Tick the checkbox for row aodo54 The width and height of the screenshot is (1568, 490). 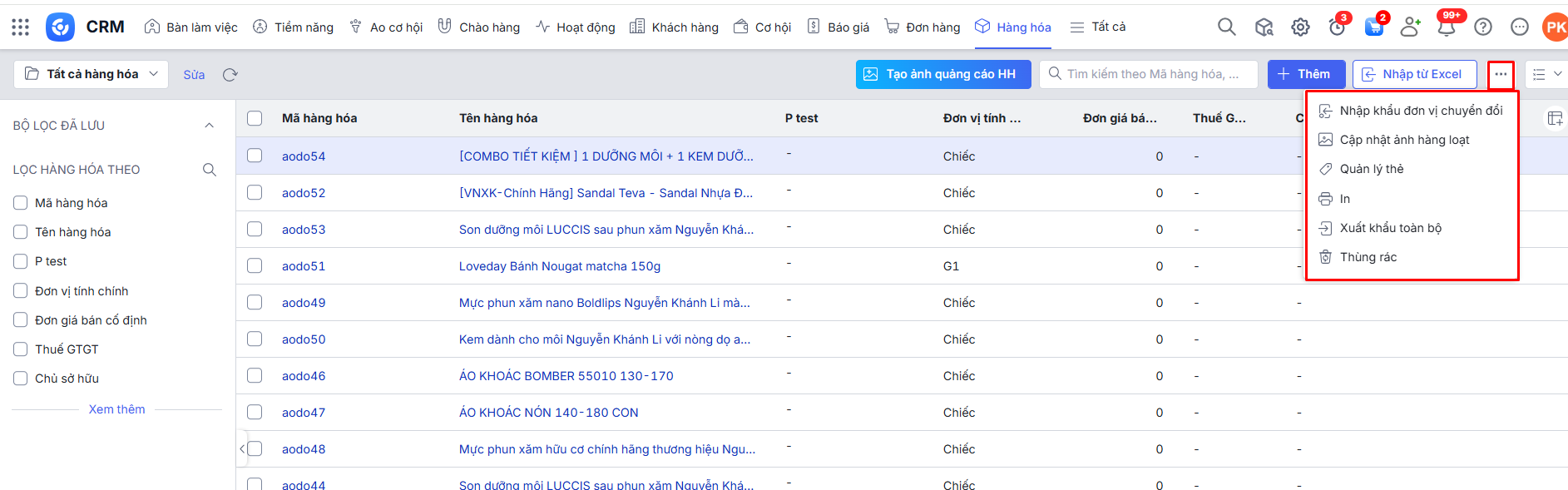[255, 156]
